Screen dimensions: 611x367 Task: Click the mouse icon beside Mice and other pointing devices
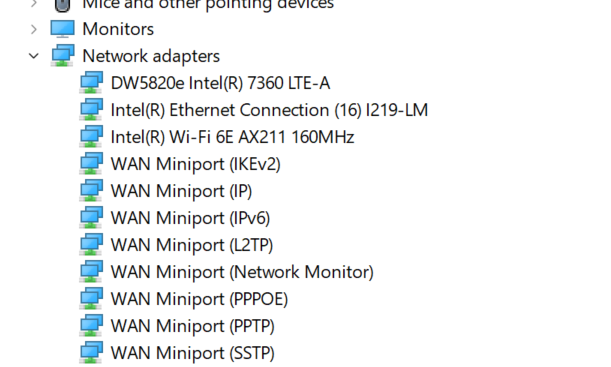[x=62, y=5]
